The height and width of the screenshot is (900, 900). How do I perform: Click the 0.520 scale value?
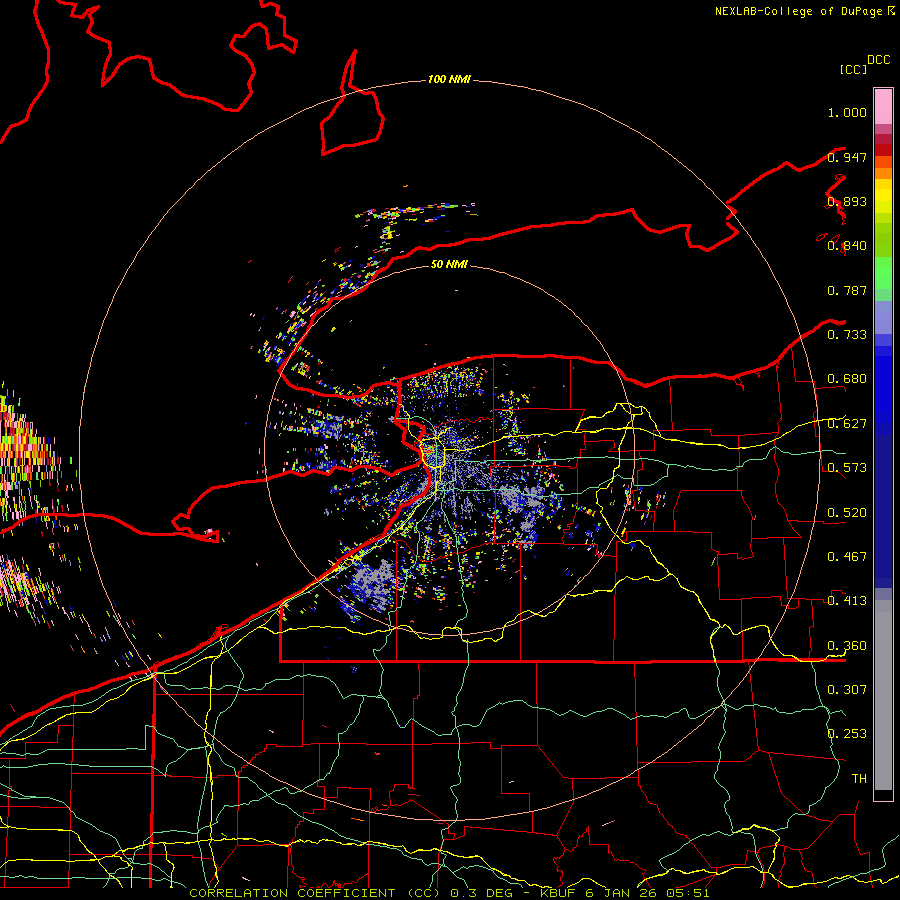pos(847,513)
